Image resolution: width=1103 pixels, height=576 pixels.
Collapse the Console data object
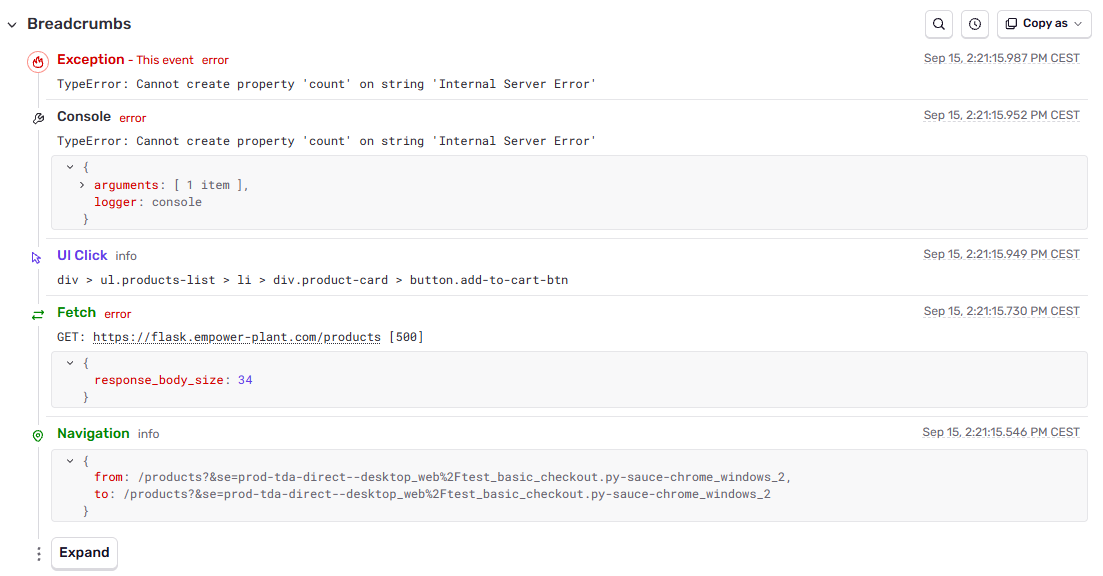pos(70,167)
